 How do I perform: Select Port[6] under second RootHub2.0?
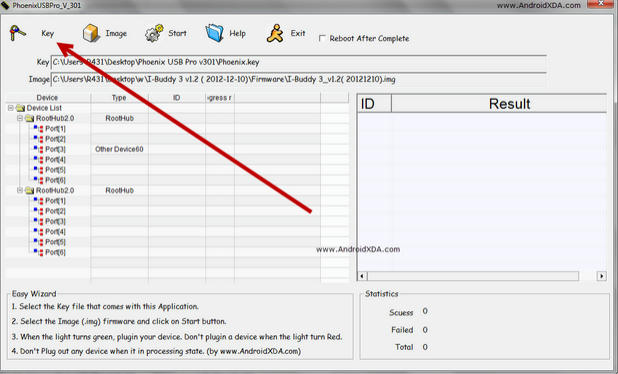click(x=55, y=252)
